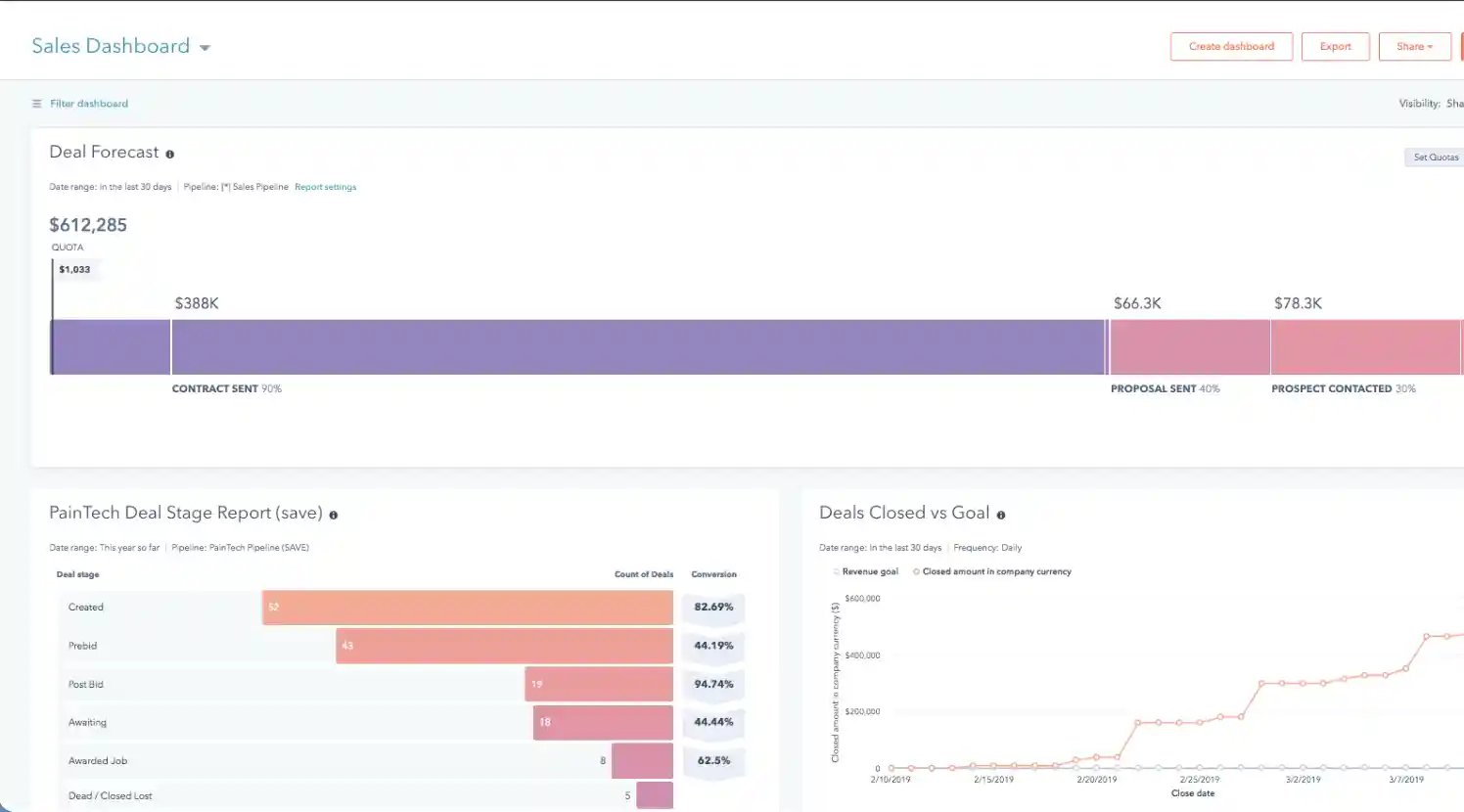Click the Prospect Contacted forecast bar segment
Image resolution: width=1464 pixels, height=812 pixels.
(1365, 347)
